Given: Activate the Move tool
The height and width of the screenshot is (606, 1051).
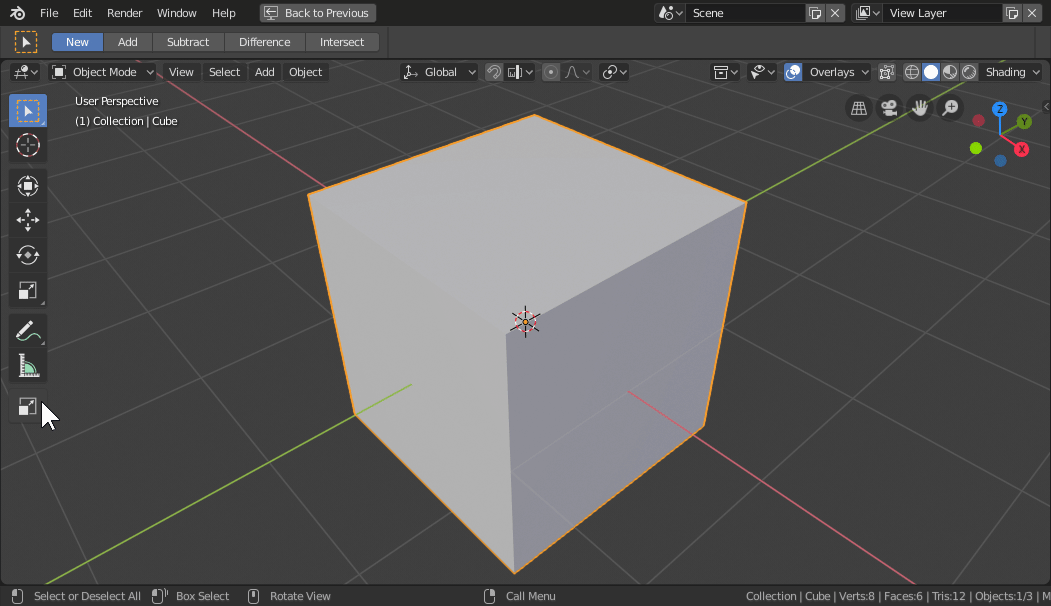Looking at the screenshot, I should point(28,220).
